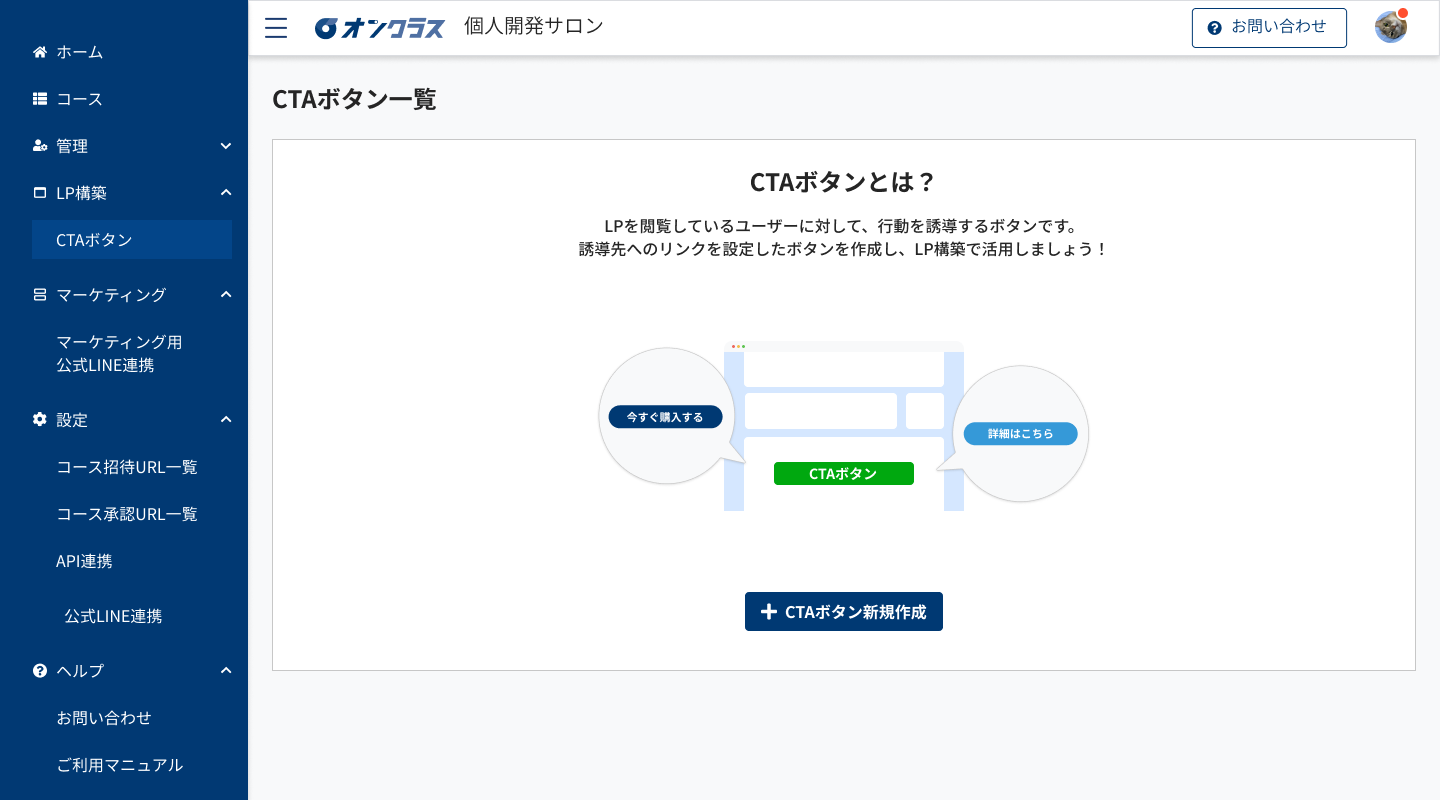Open 設定 via its gear icon
This screenshot has height=800, width=1440.
coord(39,420)
